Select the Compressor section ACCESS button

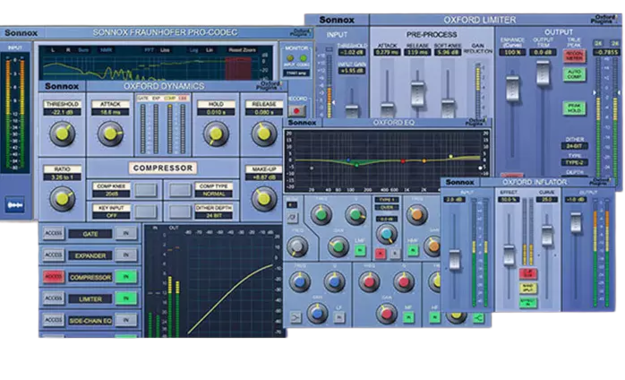[53, 277]
